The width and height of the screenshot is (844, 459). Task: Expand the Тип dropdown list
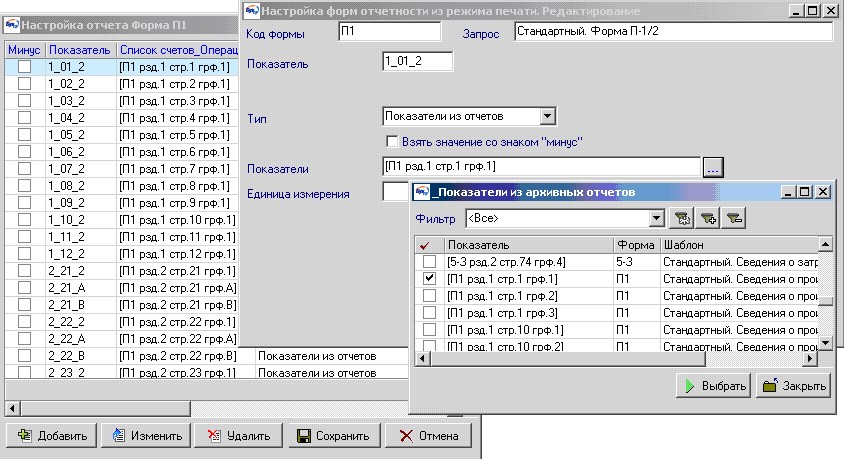(x=547, y=116)
